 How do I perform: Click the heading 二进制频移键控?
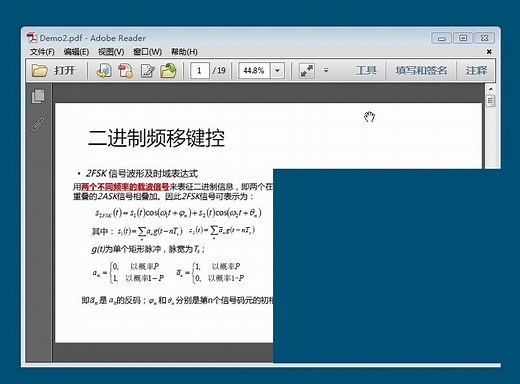tap(156, 137)
